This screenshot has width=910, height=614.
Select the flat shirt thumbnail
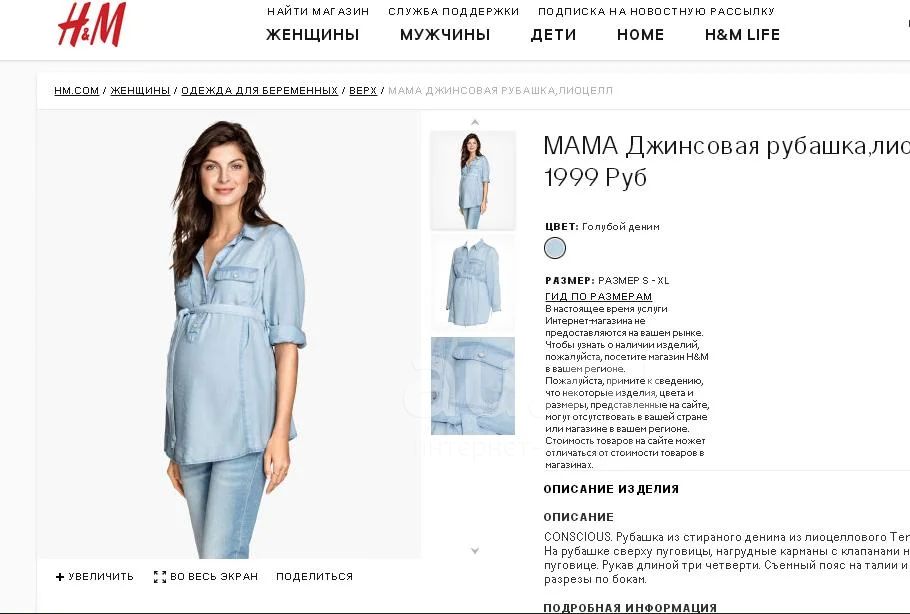(473, 283)
